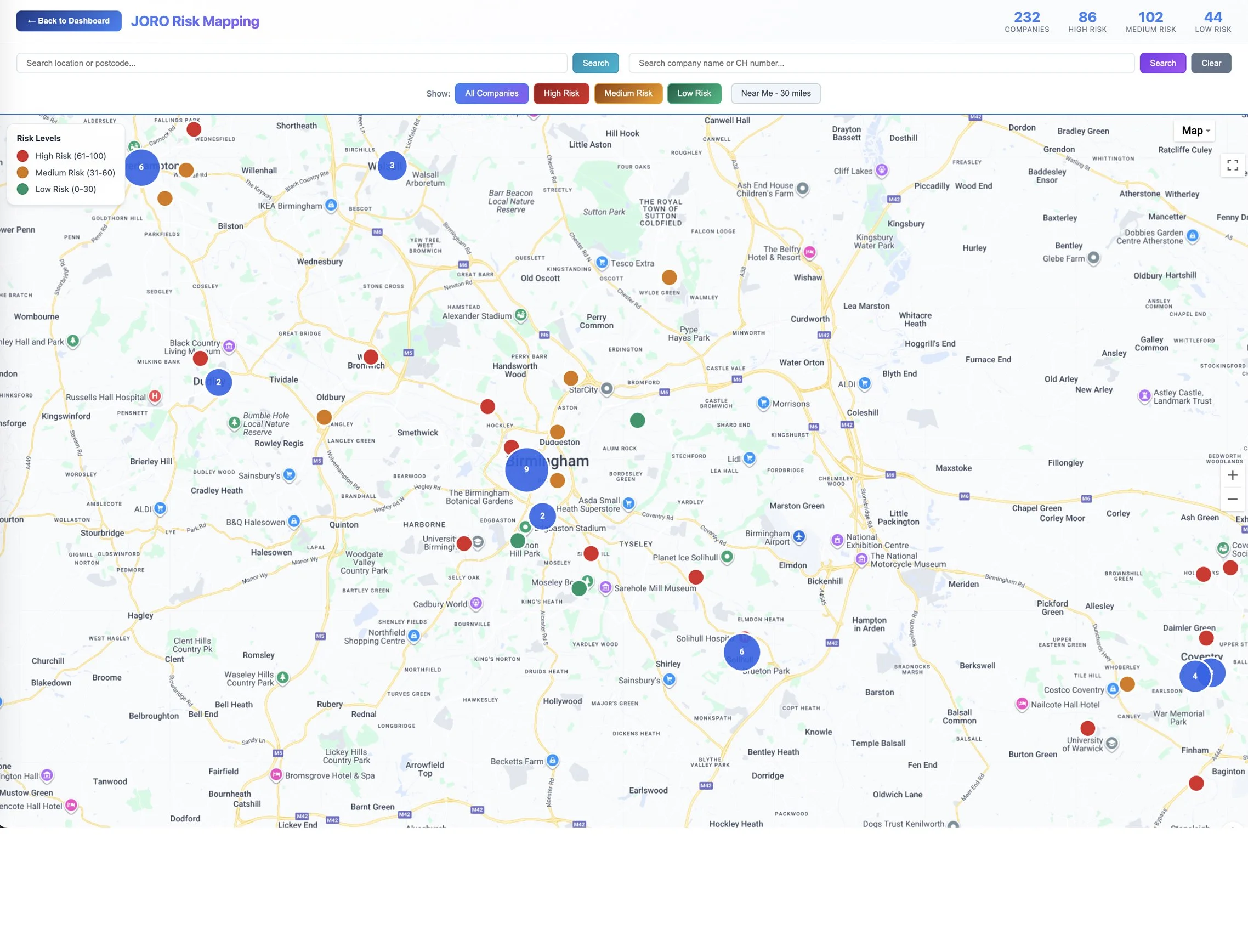Click the Birmingham Airport map pin
This screenshot has width=1248, height=952.
[x=799, y=536]
